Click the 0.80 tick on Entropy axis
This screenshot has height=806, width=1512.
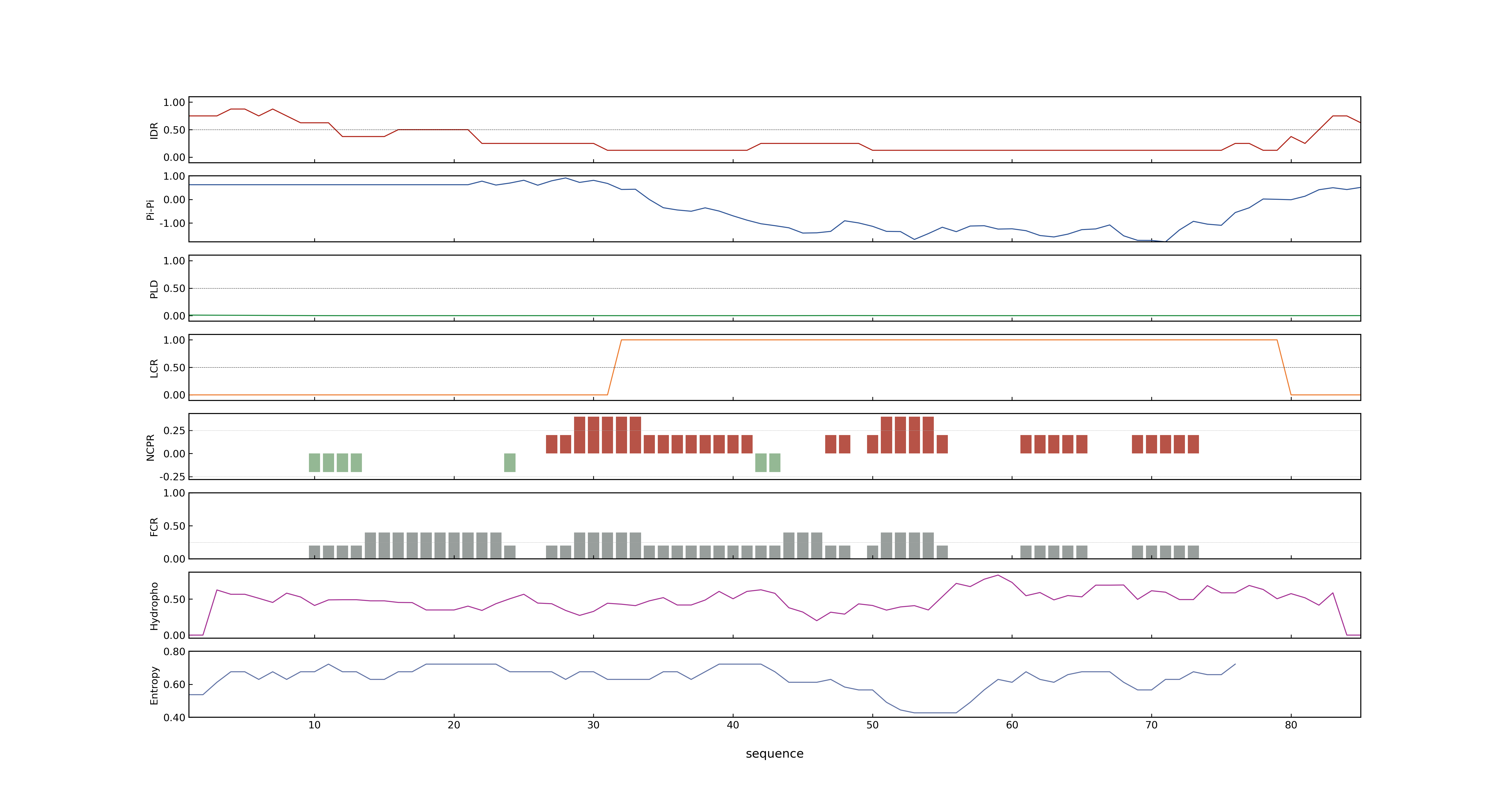coord(174,652)
